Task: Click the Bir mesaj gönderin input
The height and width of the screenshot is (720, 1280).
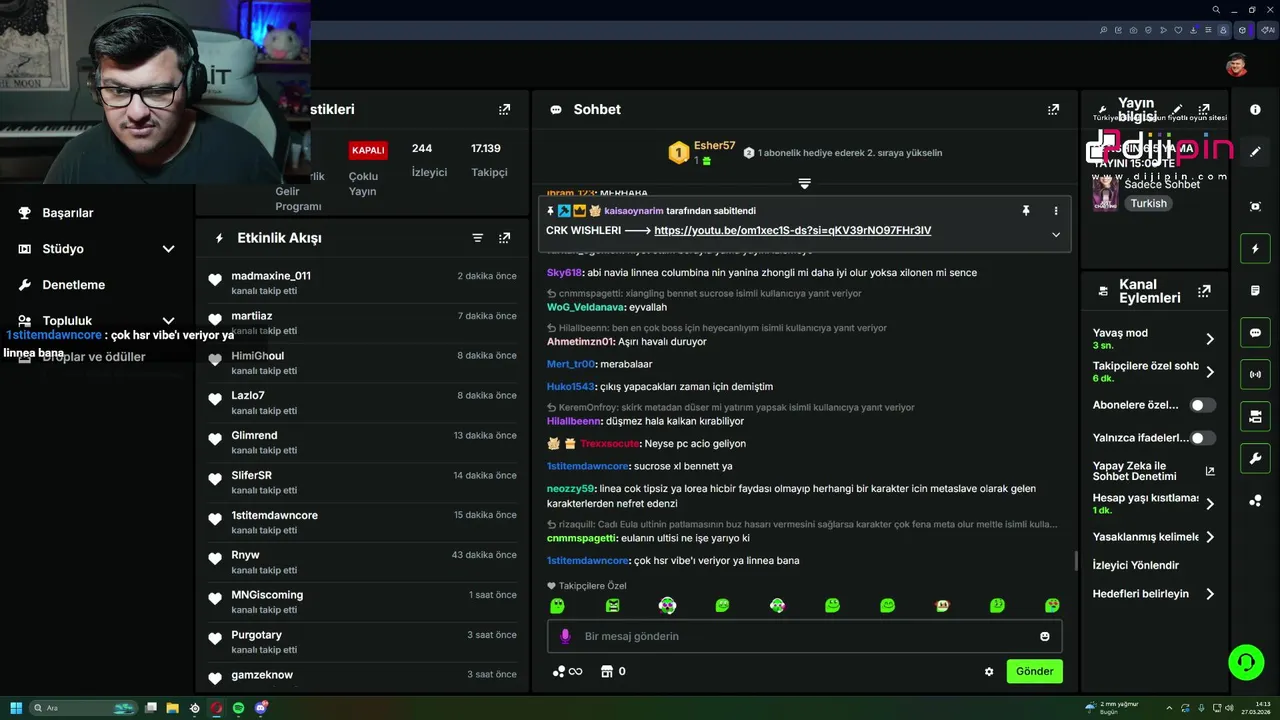Action: (x=804, y=636)
